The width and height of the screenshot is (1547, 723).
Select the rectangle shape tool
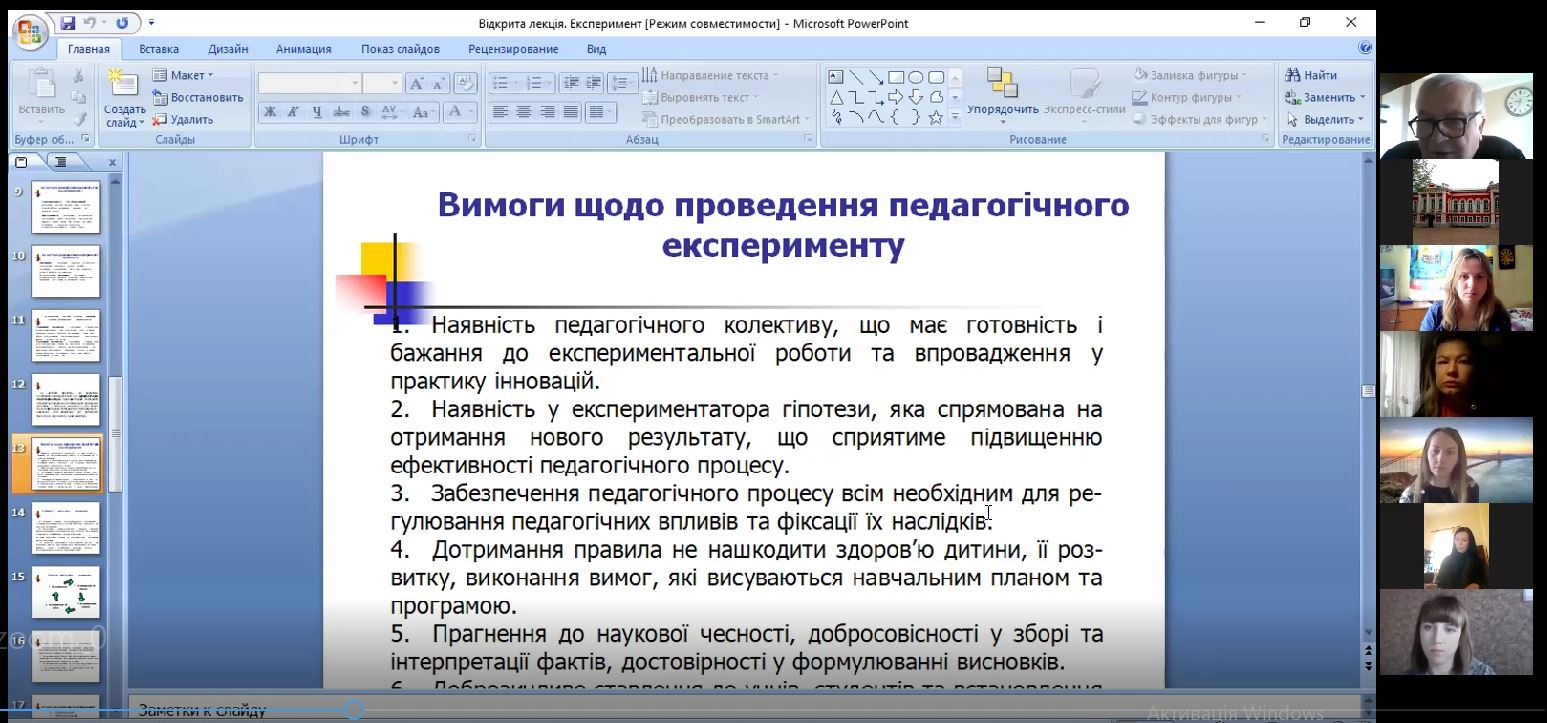896,77
